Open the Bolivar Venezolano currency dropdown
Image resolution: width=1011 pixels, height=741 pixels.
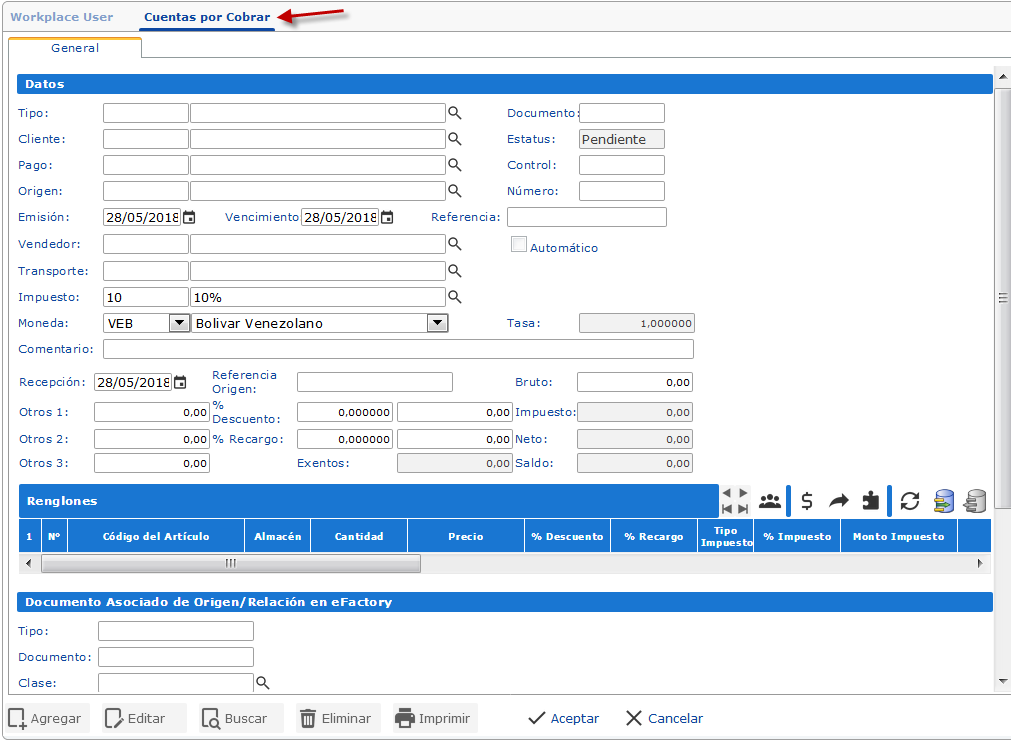[437, 323]
